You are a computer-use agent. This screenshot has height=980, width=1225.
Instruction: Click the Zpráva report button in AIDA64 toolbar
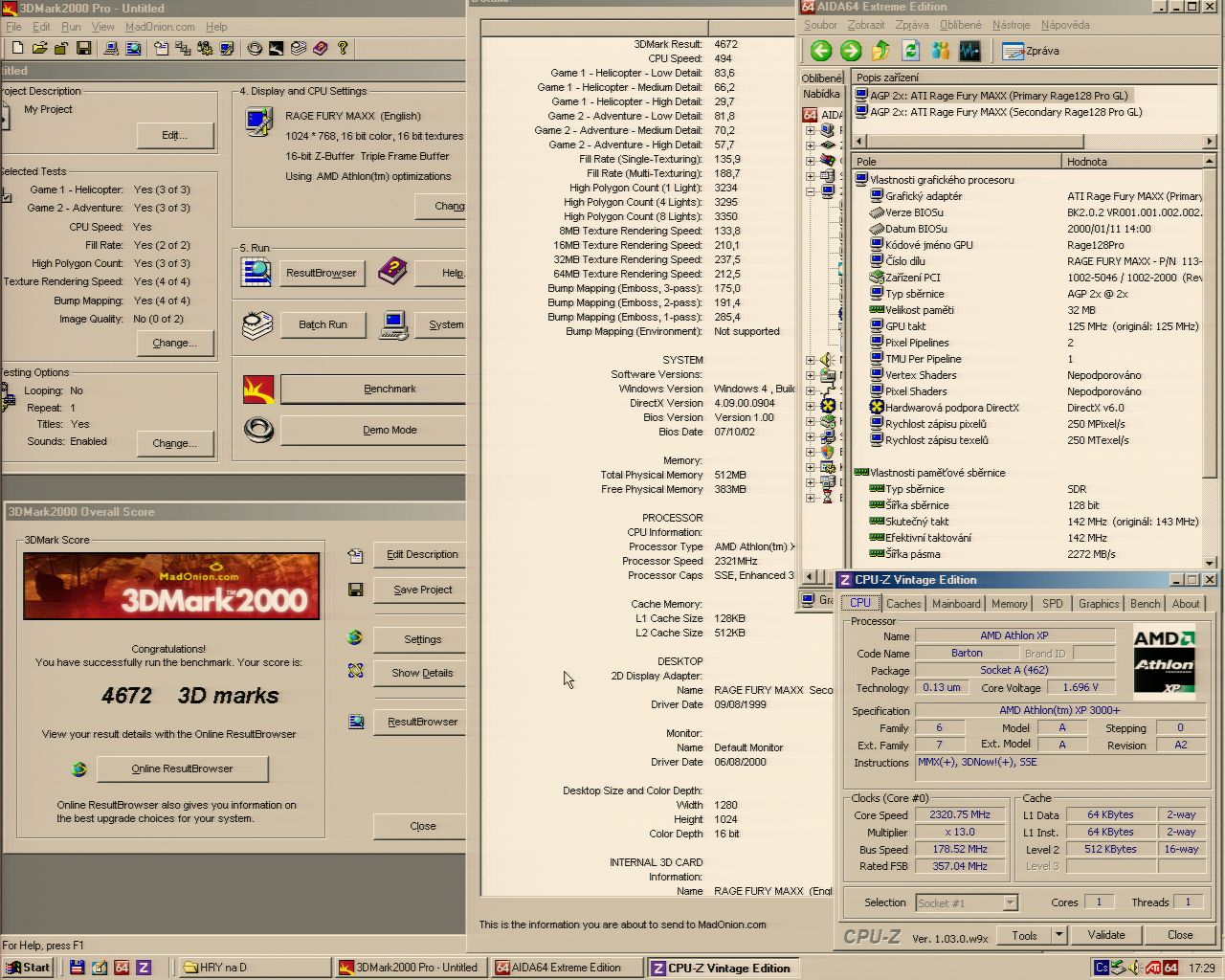click(1031, 51)
